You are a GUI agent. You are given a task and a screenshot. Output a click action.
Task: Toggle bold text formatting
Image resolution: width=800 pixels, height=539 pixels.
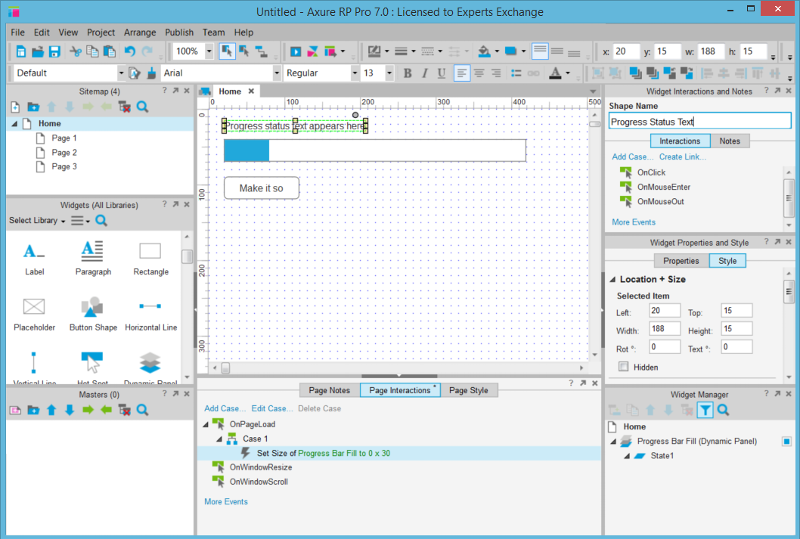click(x=408, y=73)
